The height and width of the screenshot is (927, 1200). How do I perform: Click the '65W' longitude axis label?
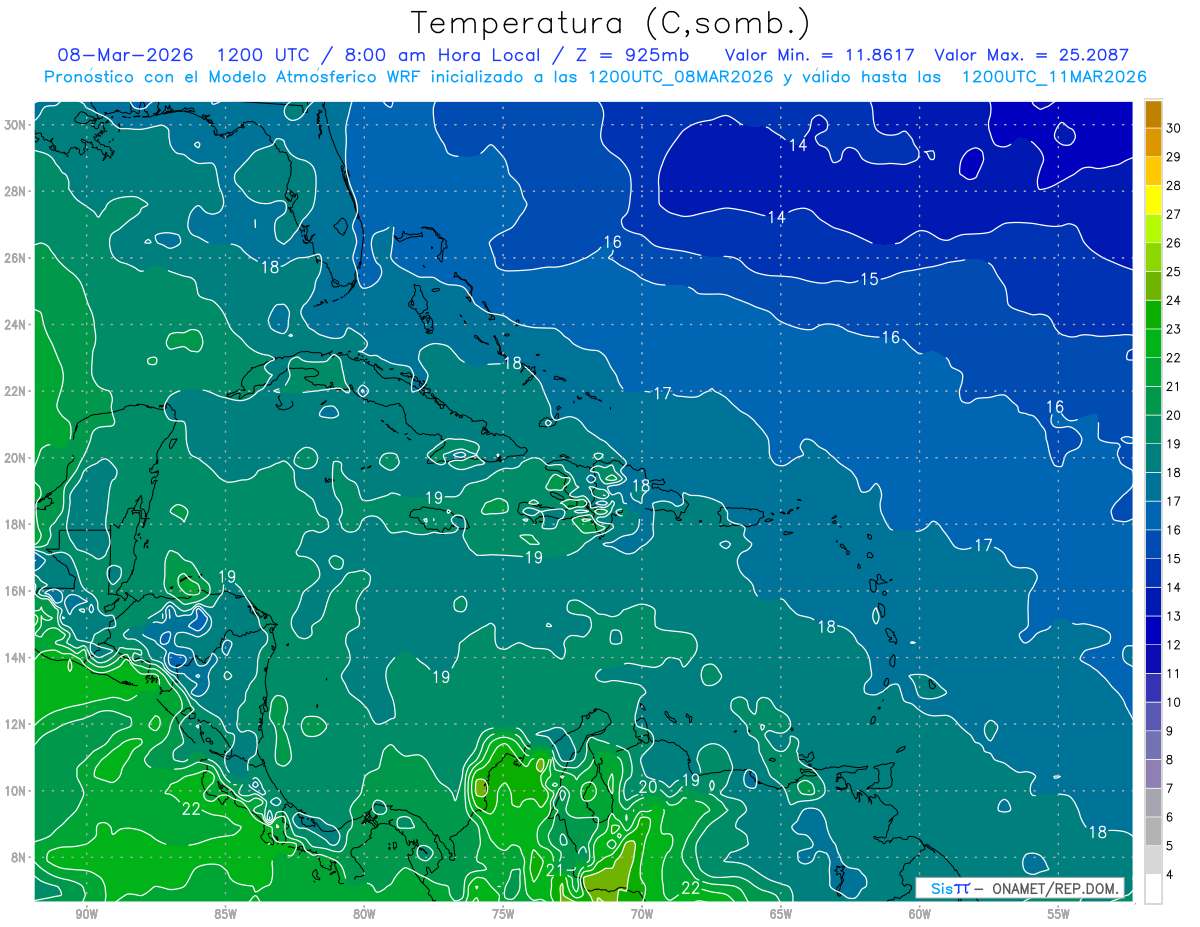coord(781,914)
